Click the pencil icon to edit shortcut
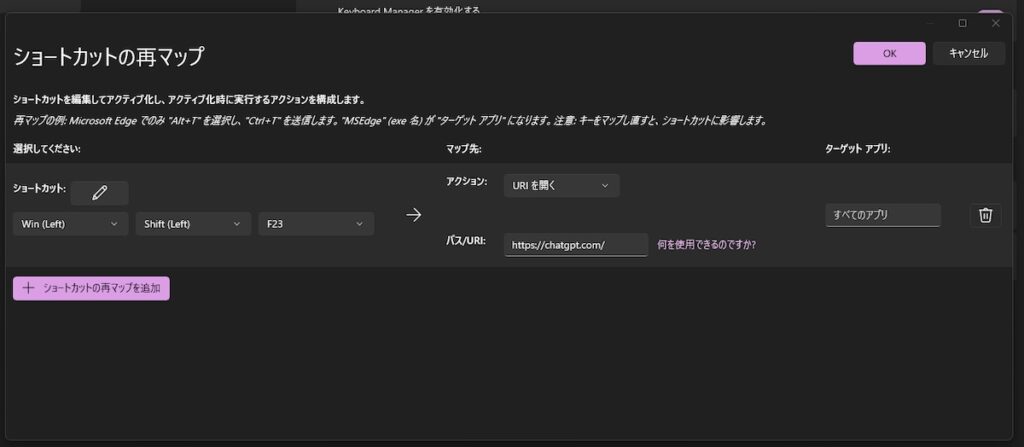 99,192
